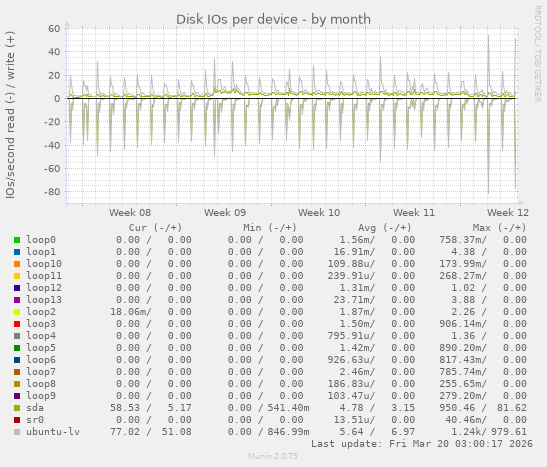Viewport: 547px width, 467px height.
Task: Click the 'Last update' timestamp line
Action: (x=422, y=444)
